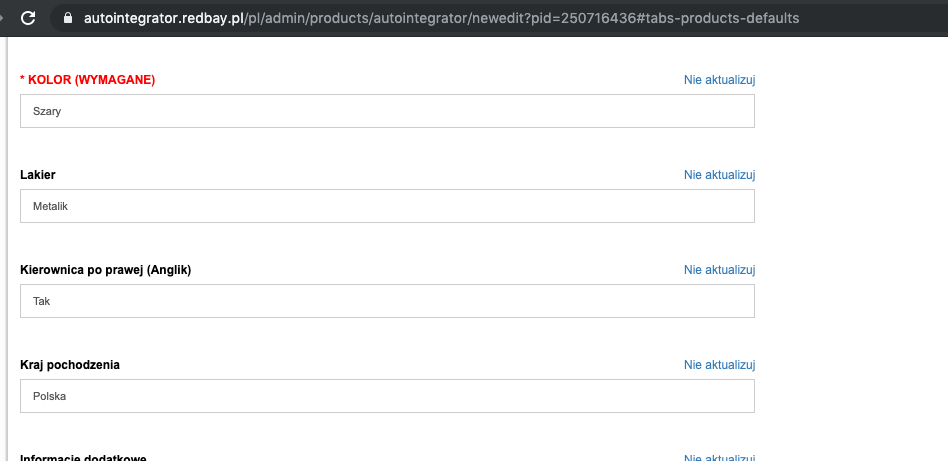Focus the Kierownica po prawej field
Viewport: 948px width, 461px height.
[x=387, y=301]
